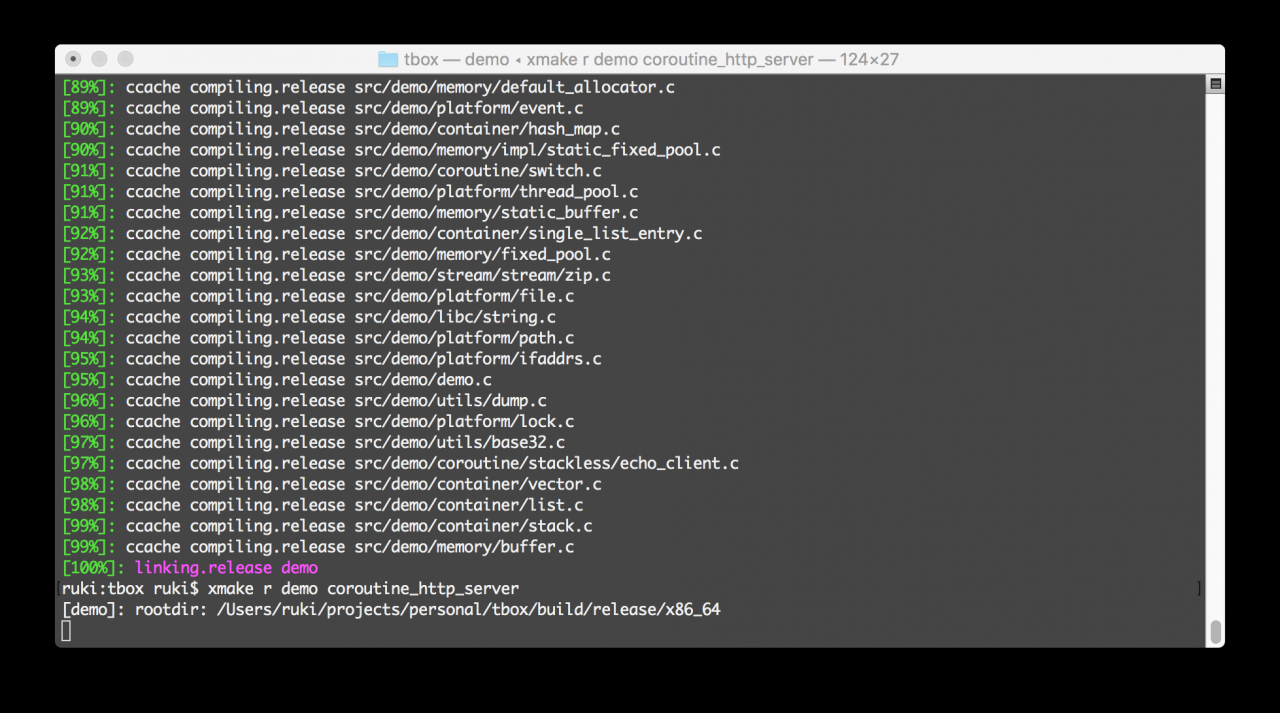Click the line with utils/dump.c
The image size is (1280, 713).
[x=304, y=401]
